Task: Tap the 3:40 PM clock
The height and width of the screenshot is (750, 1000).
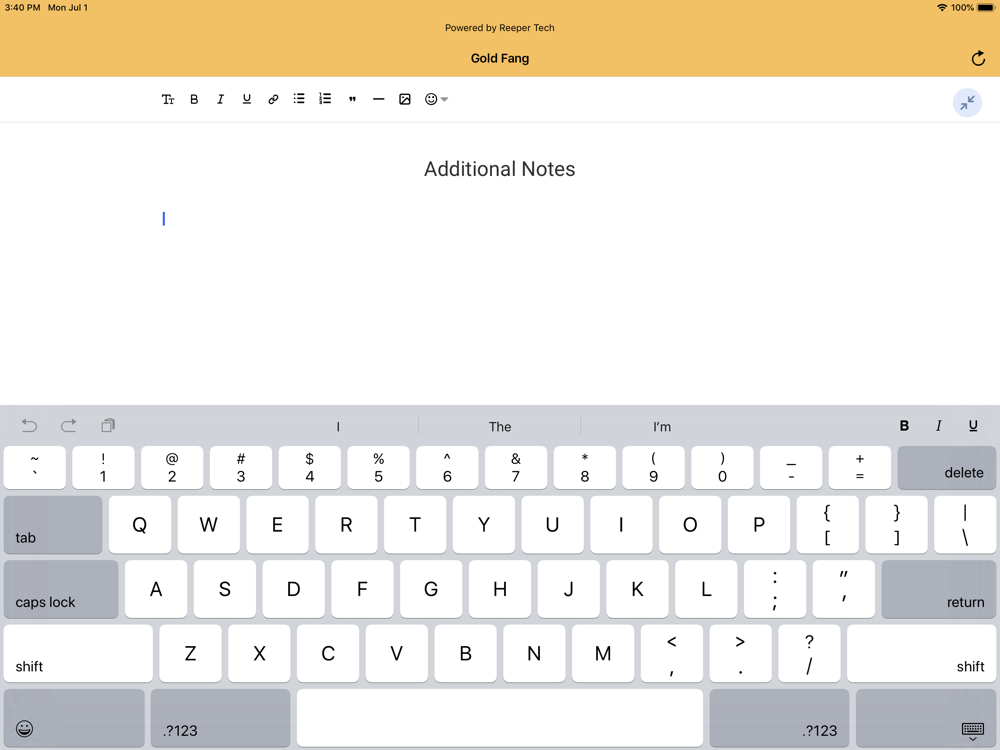Action: click(22, 8)
